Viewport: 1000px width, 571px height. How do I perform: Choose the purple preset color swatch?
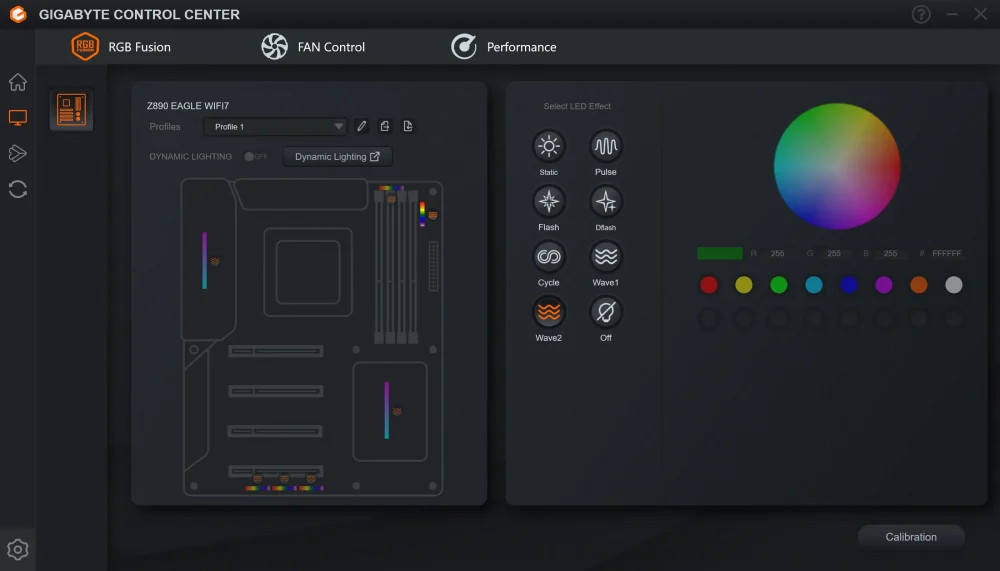point(883,285)
